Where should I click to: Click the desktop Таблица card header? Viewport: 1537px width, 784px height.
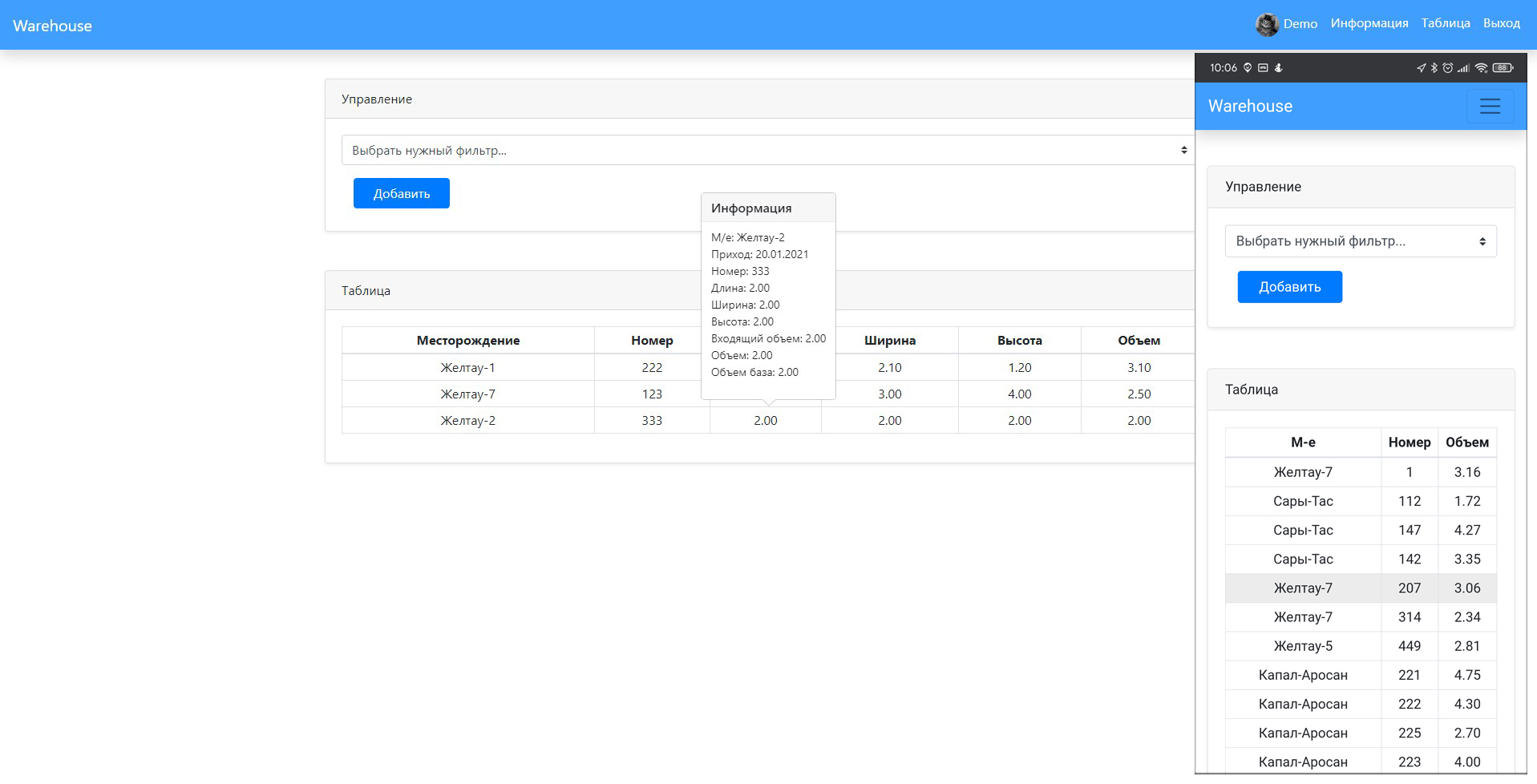pos(760,291)
